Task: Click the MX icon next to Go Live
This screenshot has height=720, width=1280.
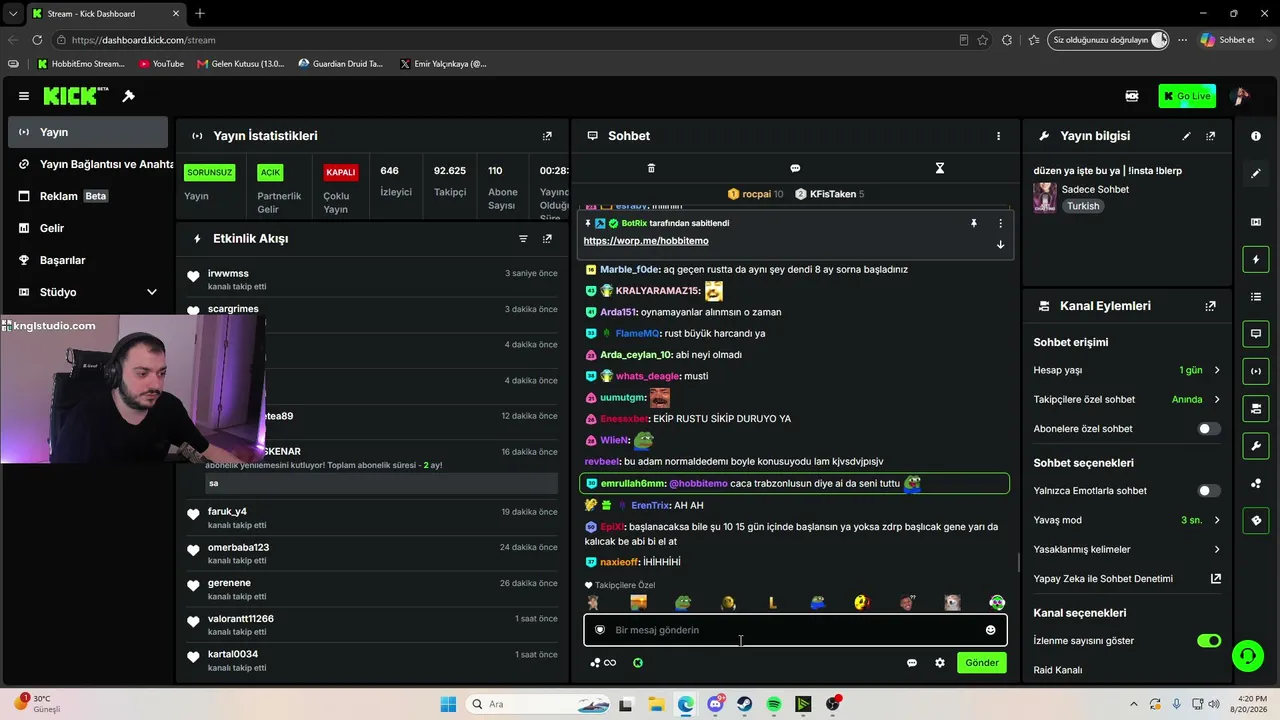Action: pos(1132,96)
